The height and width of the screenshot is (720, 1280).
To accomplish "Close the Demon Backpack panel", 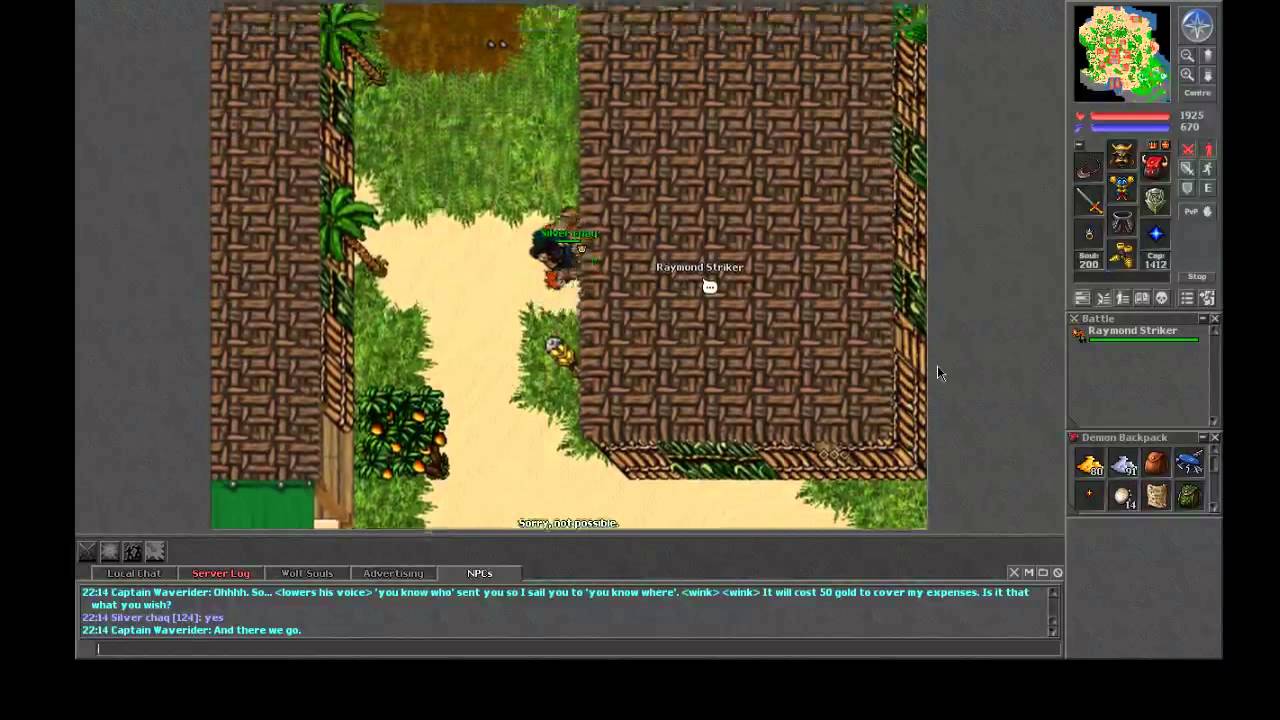I will click(1215, 437).
